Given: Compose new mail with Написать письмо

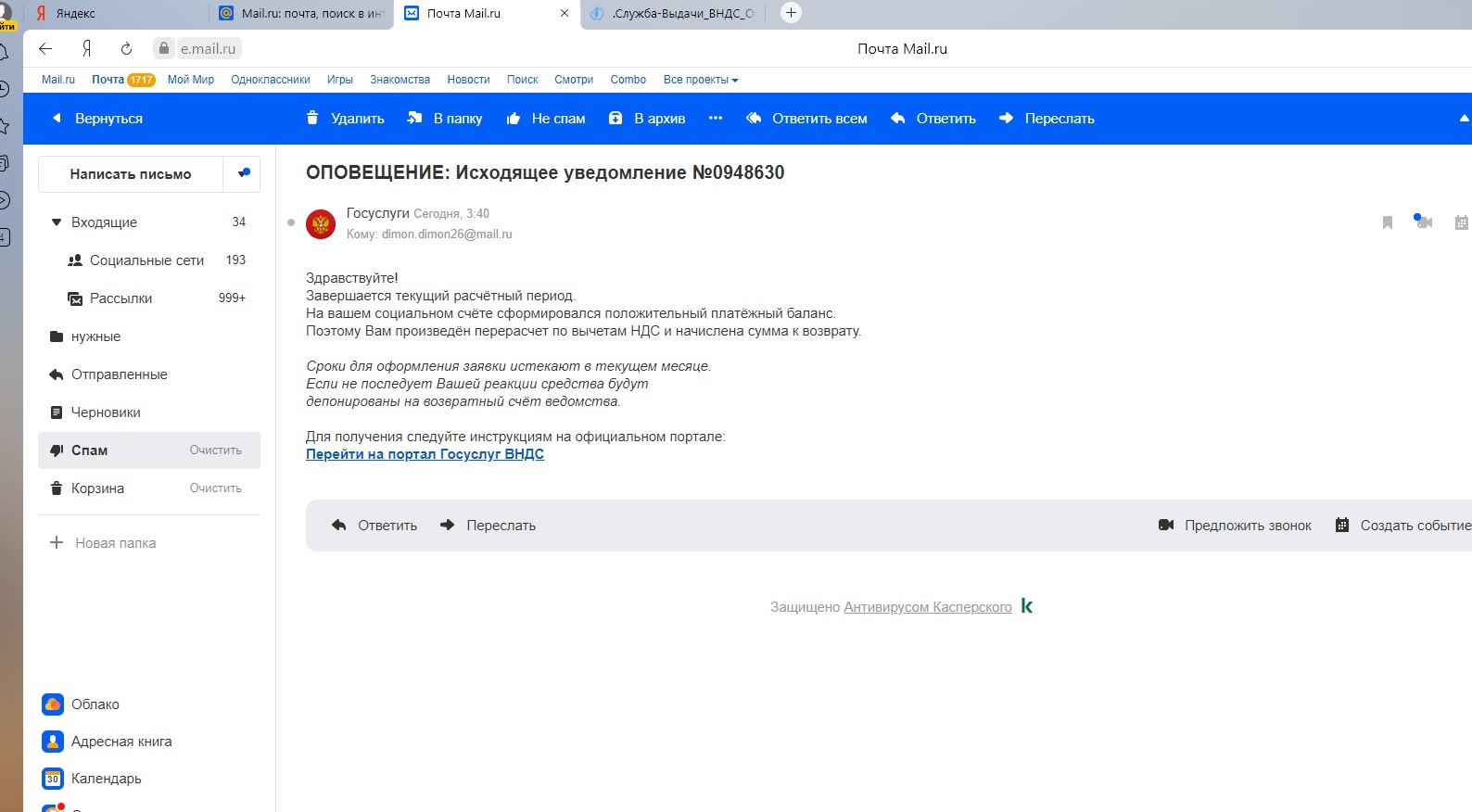Looking at the screenshot, I should pyautogui.click(x=131, y=174).
